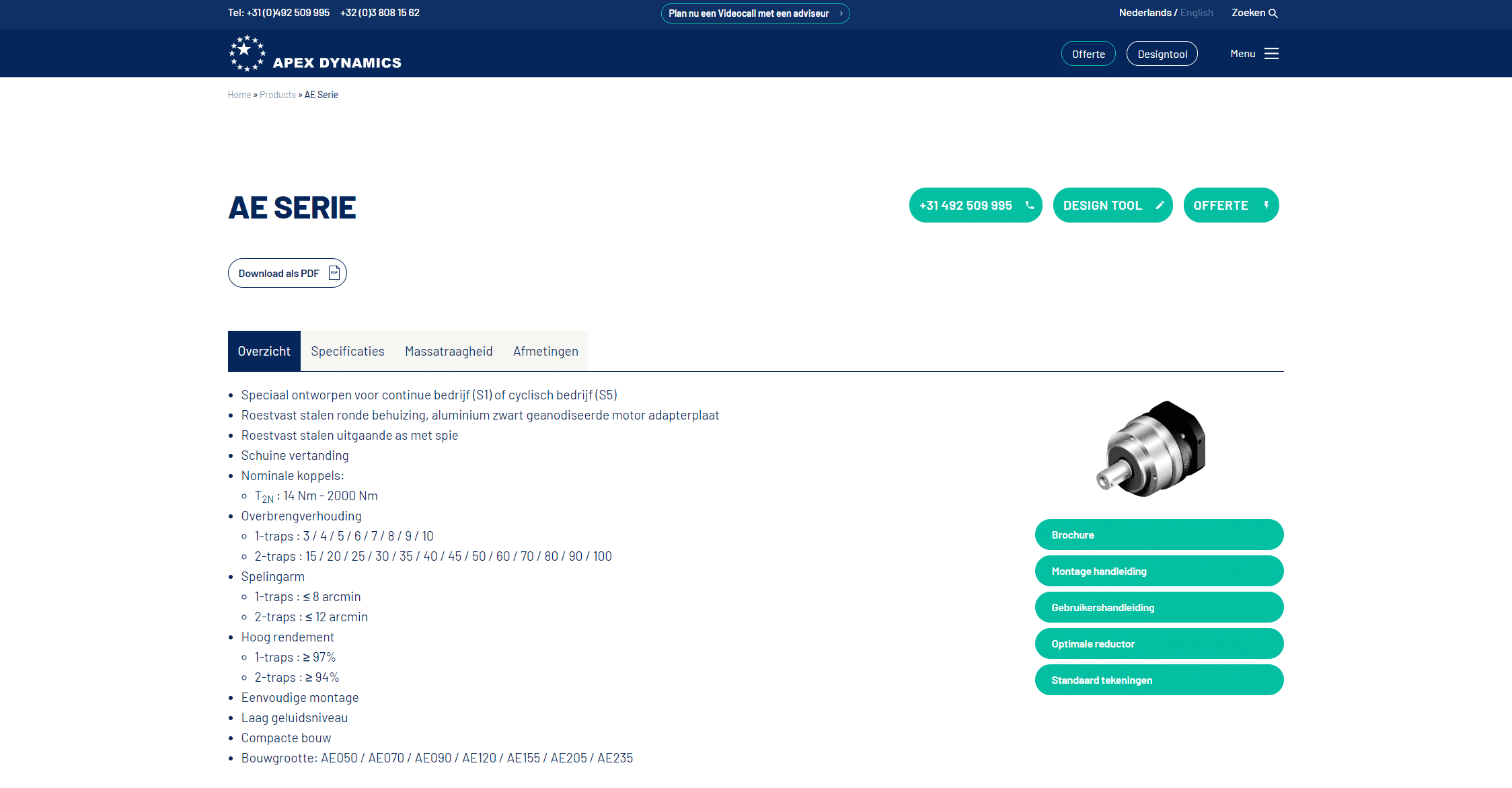Screen dimensions: 1512x788
Task: Open the Montage handleiding button
Action: coord(1159,571)
